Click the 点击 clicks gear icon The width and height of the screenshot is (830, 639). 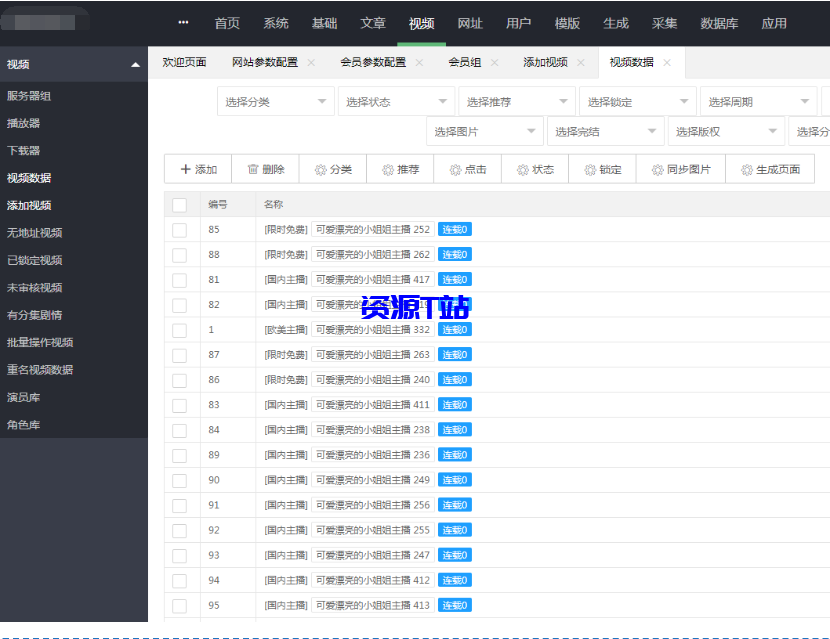pyautogui.click(x=453, y=169)
